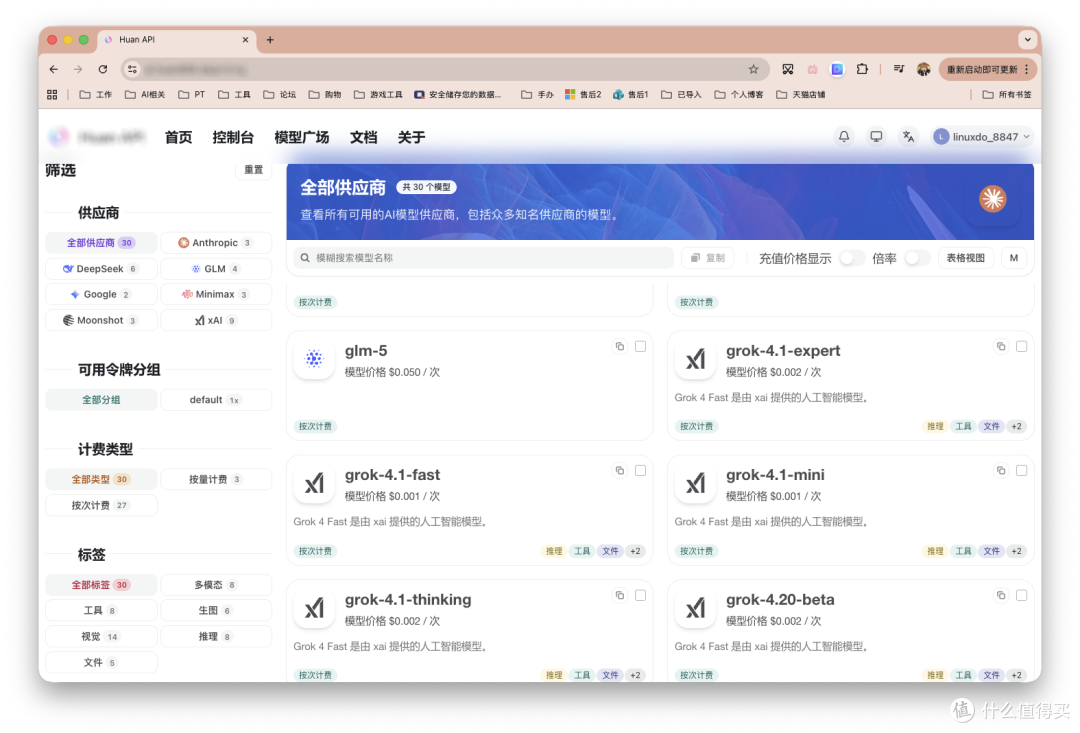This screenshot has width=1080, height=733.
Task: Click the M button beside 表格视图
Action: (1014, 258)
